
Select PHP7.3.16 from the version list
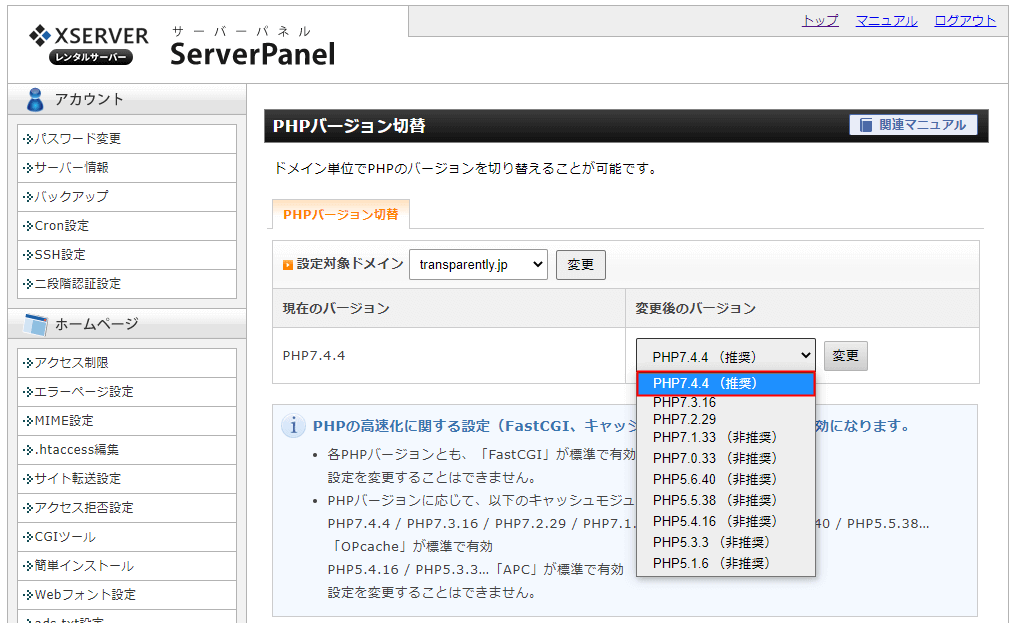pos(684,402)
